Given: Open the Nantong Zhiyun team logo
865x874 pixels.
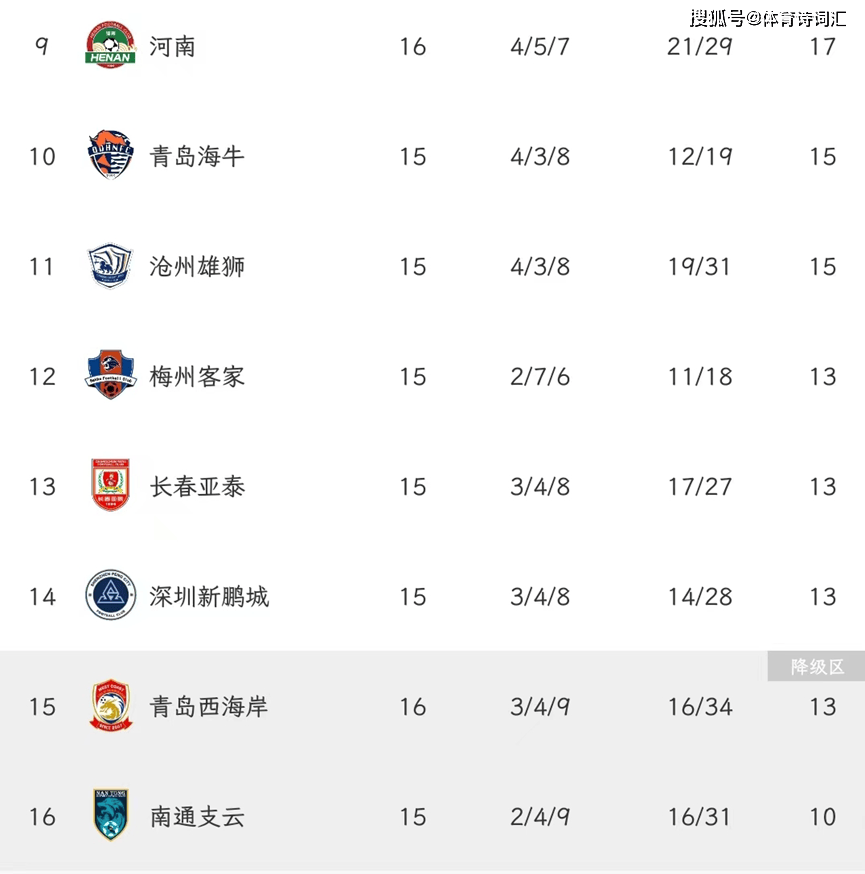Looking at the screenshot, I should coord(110,815).
